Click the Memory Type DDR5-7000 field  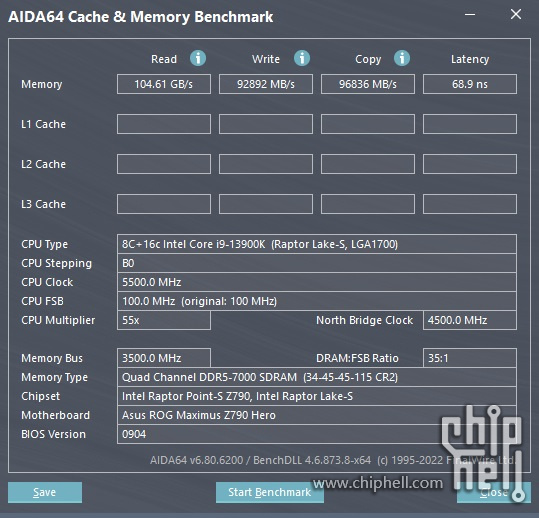click(317, 377)
